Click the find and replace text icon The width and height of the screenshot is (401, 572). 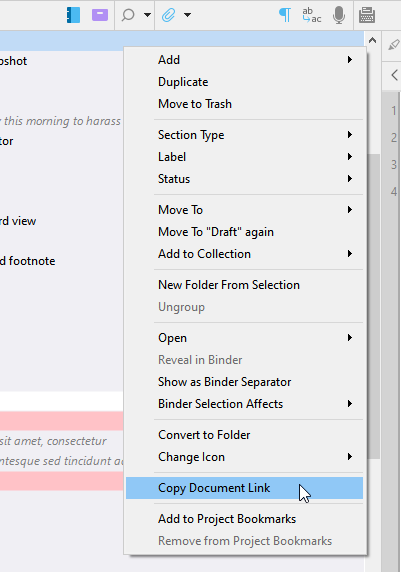[x=312, y=15]
